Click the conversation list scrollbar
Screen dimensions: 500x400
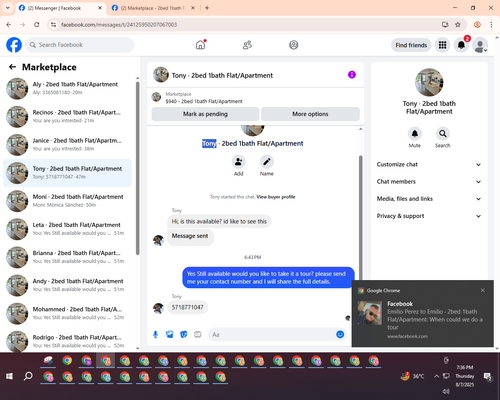[138, 168]
